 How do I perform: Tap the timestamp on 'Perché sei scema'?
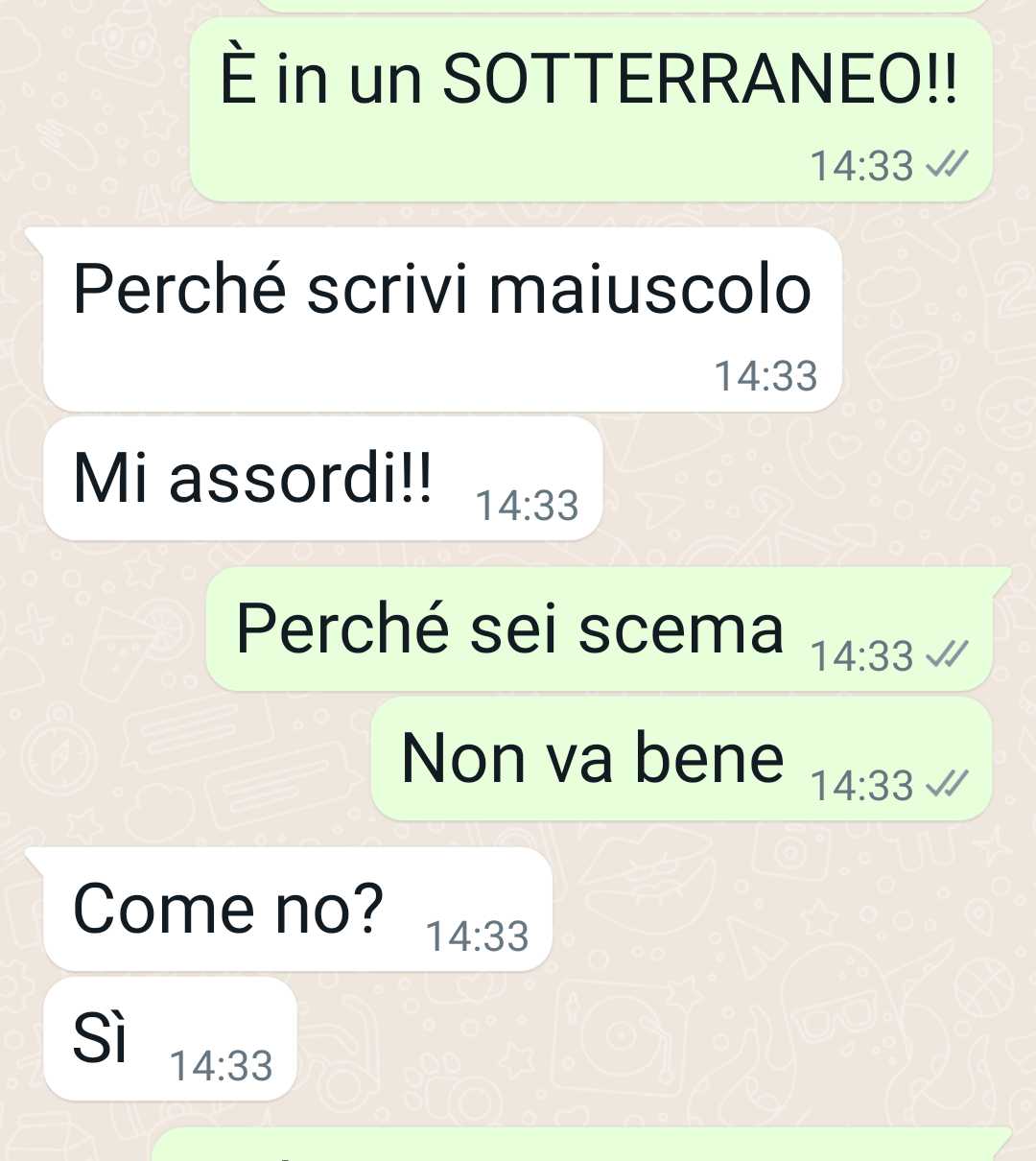coord(861,656)
